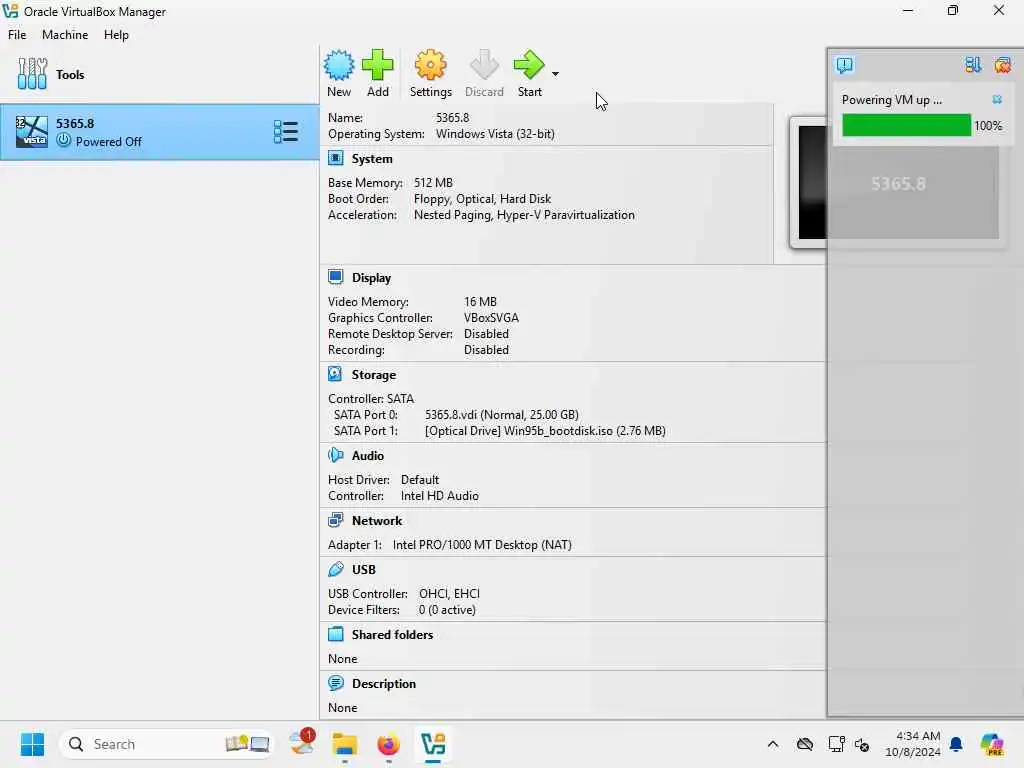Image resolution: width=1024 pixels, height=768 pixels.
Task: Open the Storage section header
Action: coord(374,375)
